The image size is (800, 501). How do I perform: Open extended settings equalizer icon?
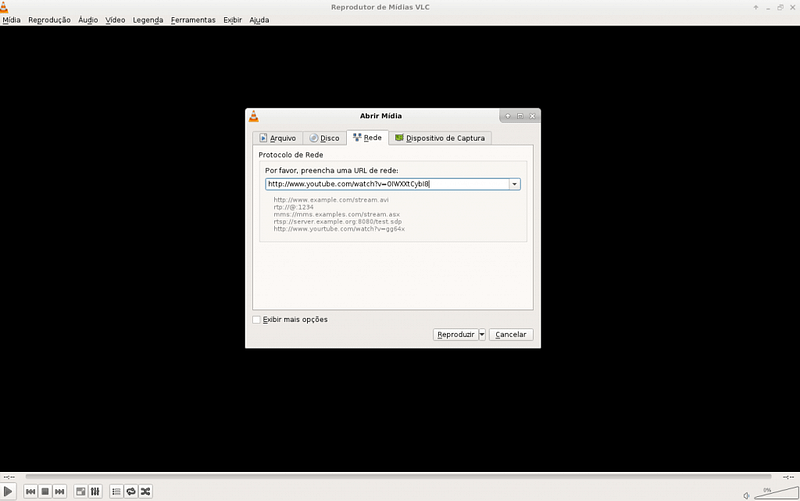point(95,491)
